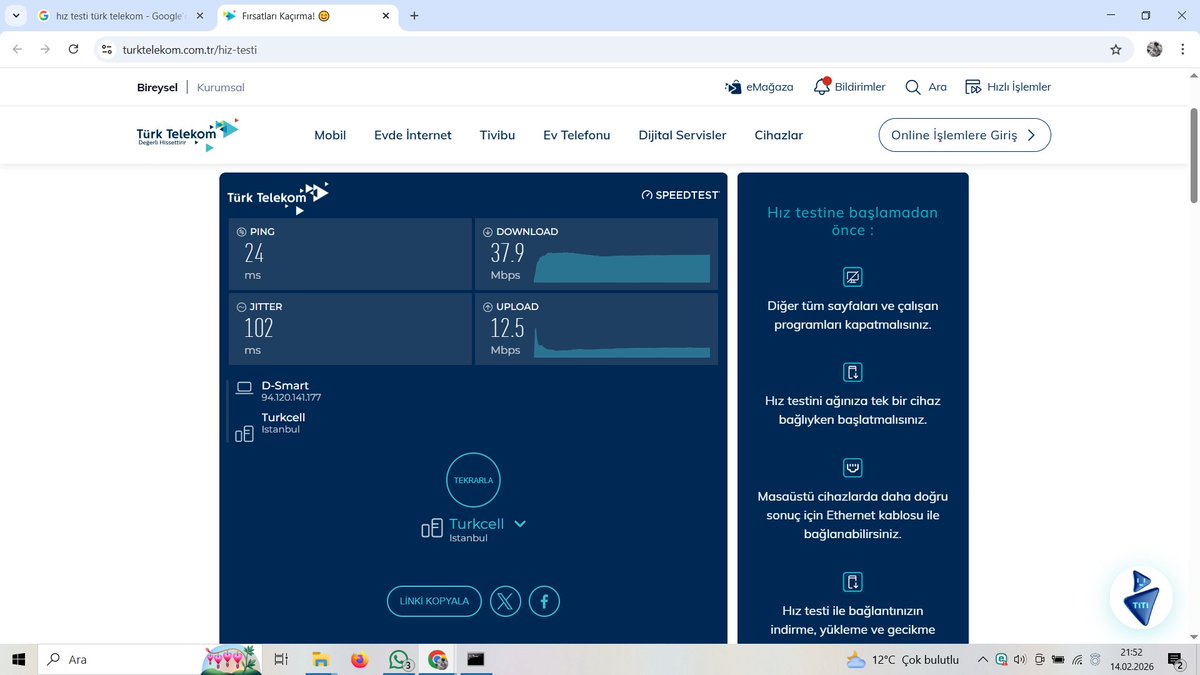The image size is (1200, 675).
Task: Share the result on X
Action: click(505, 601)
